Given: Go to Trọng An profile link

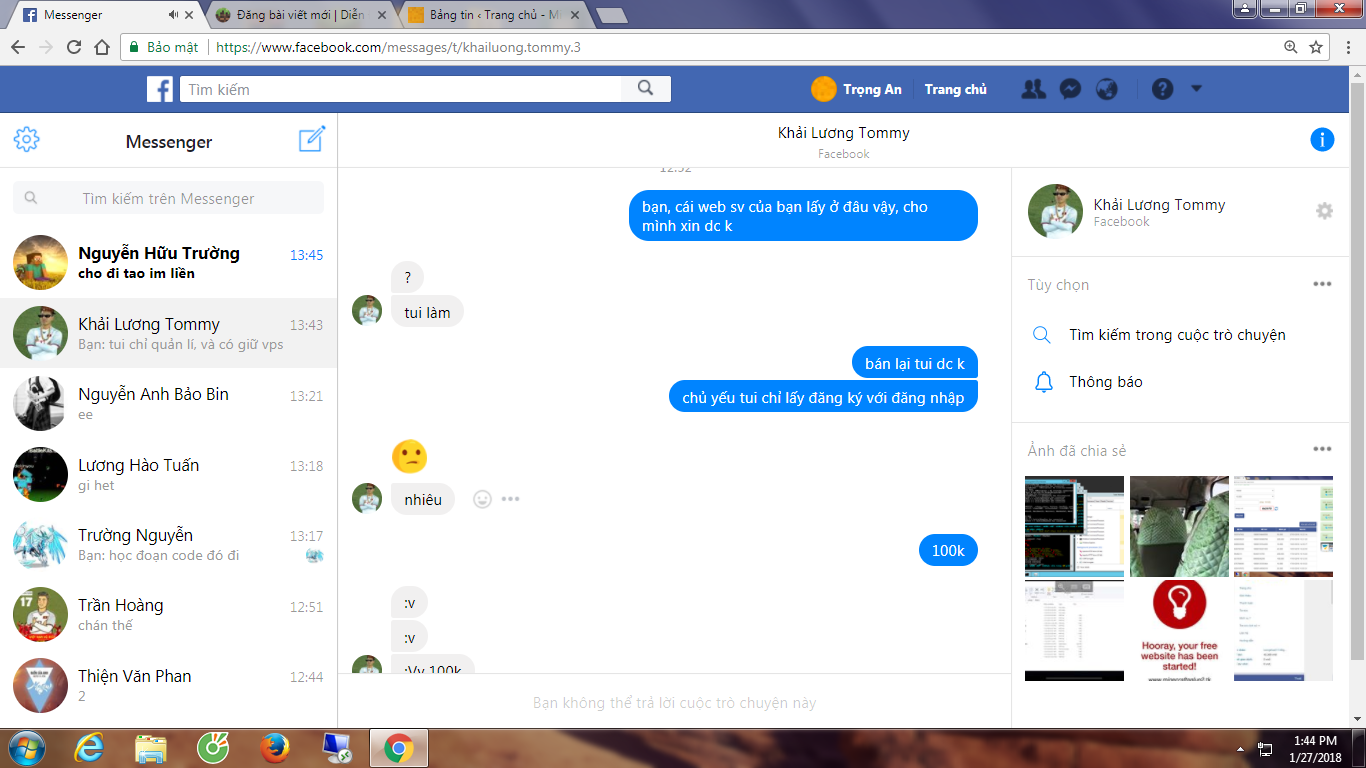Looking at the screenshot, I should pyautogui.click(x=857, y=89).
